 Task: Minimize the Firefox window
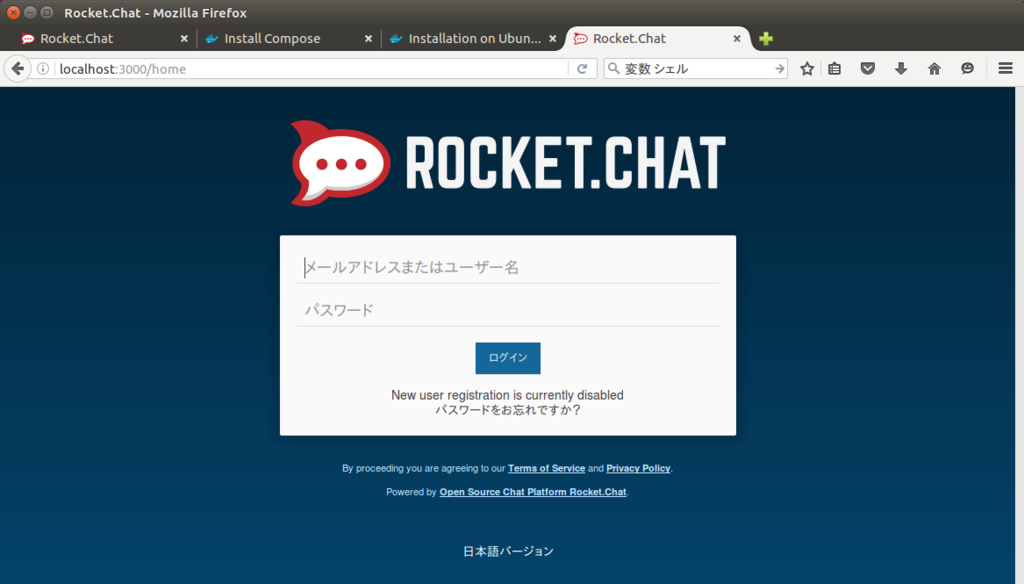(30, 12)
